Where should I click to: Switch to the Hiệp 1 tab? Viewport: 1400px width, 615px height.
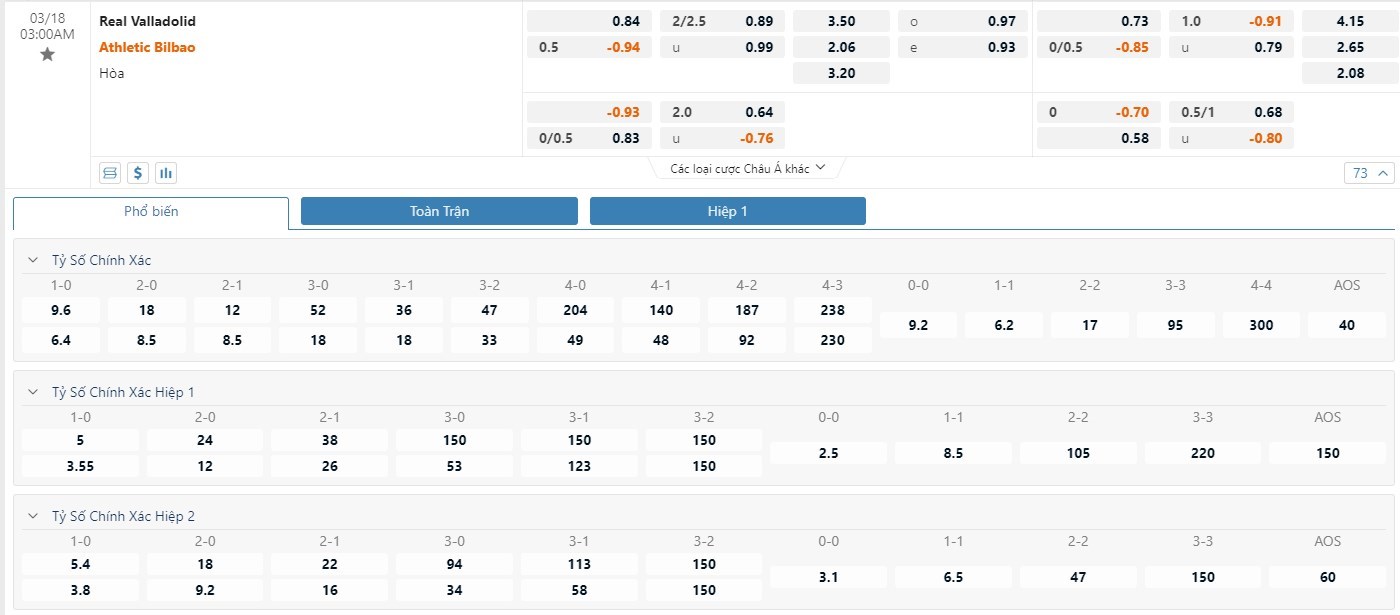click(727, 211)
